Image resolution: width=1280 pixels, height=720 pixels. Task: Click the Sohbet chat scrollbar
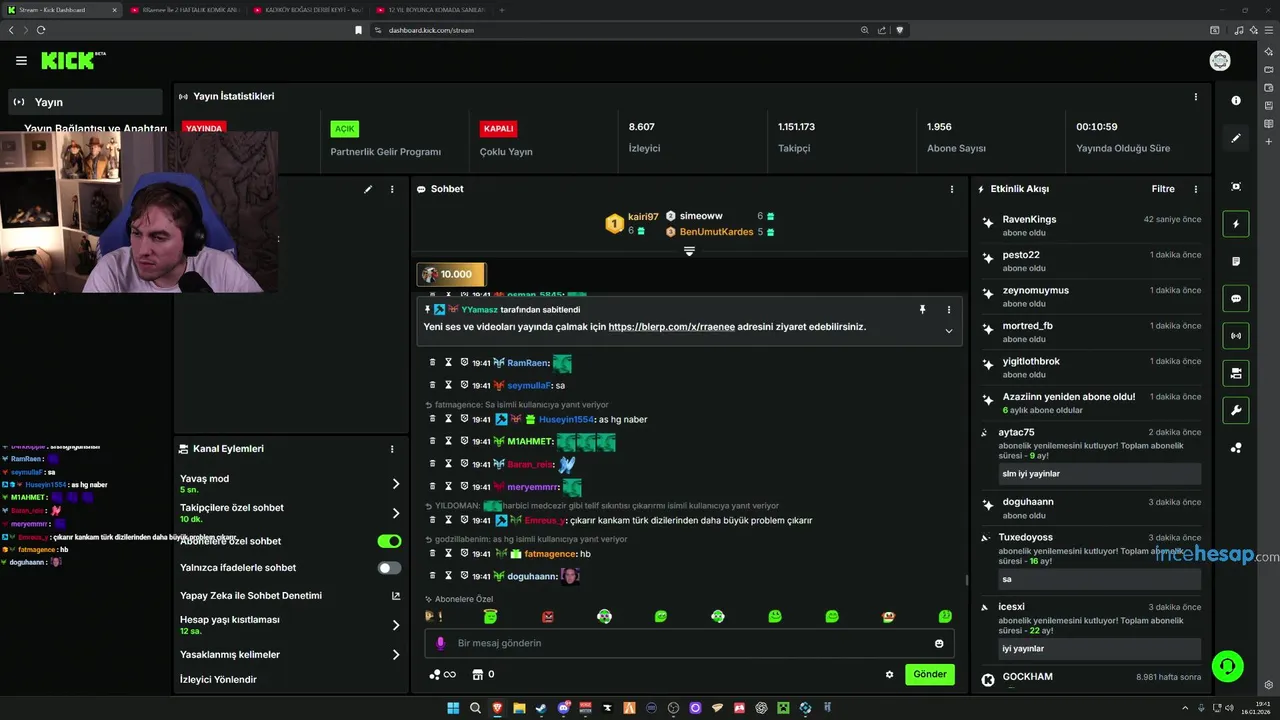[966, 580]
